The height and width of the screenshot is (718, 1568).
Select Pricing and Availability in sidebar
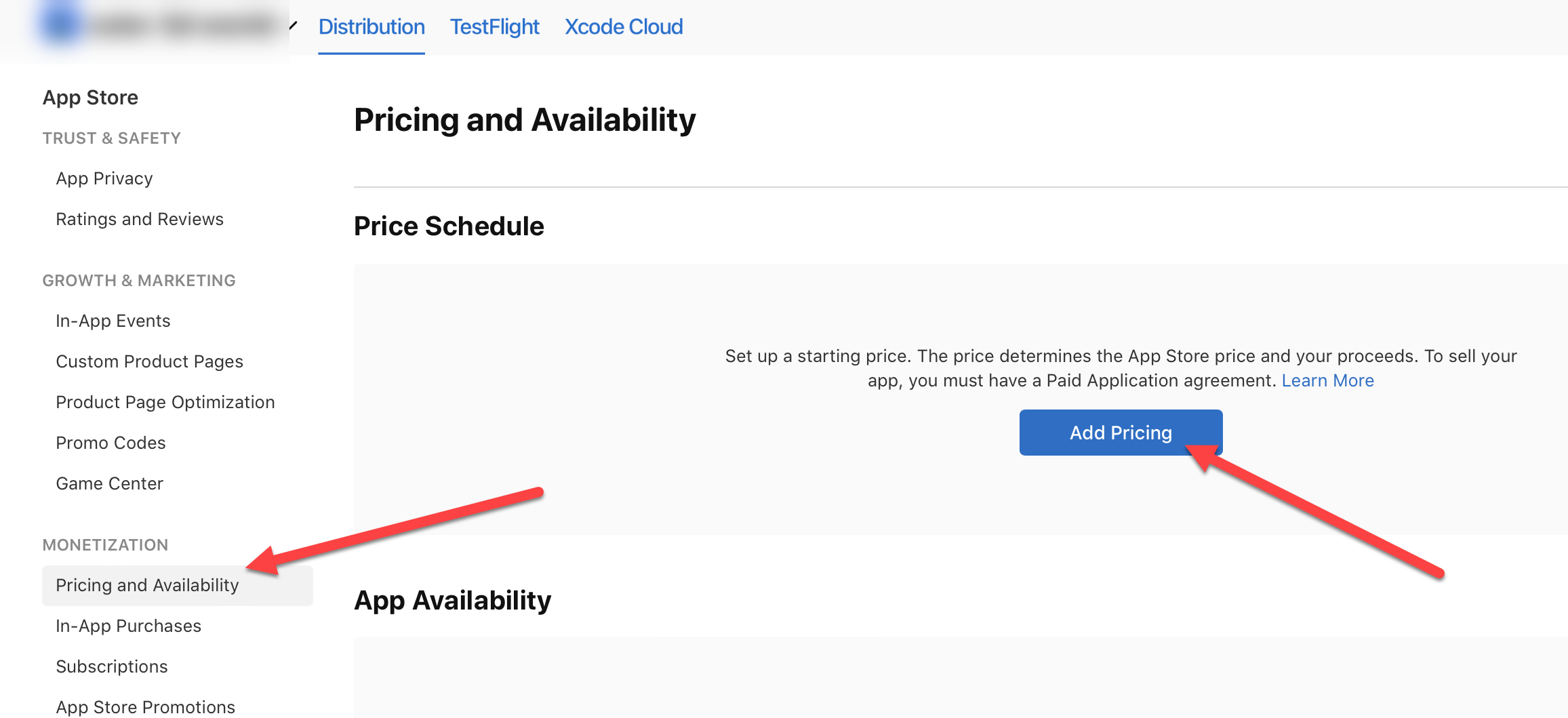click(147, 585)
